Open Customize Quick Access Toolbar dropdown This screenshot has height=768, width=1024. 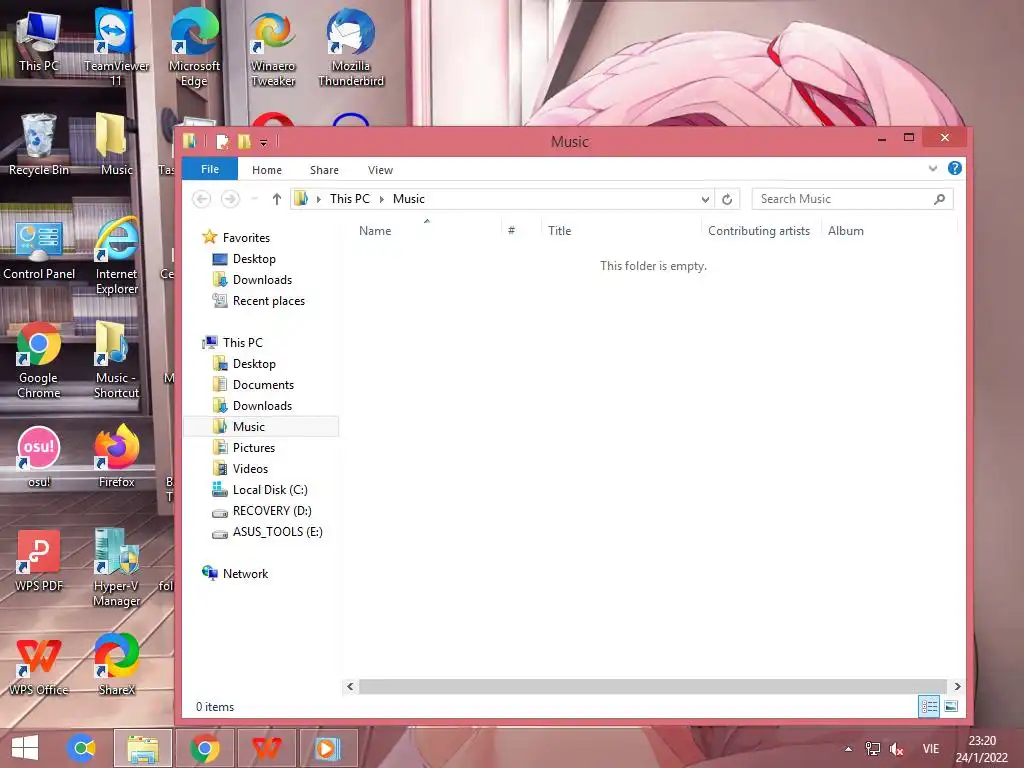tap(263, 142)
